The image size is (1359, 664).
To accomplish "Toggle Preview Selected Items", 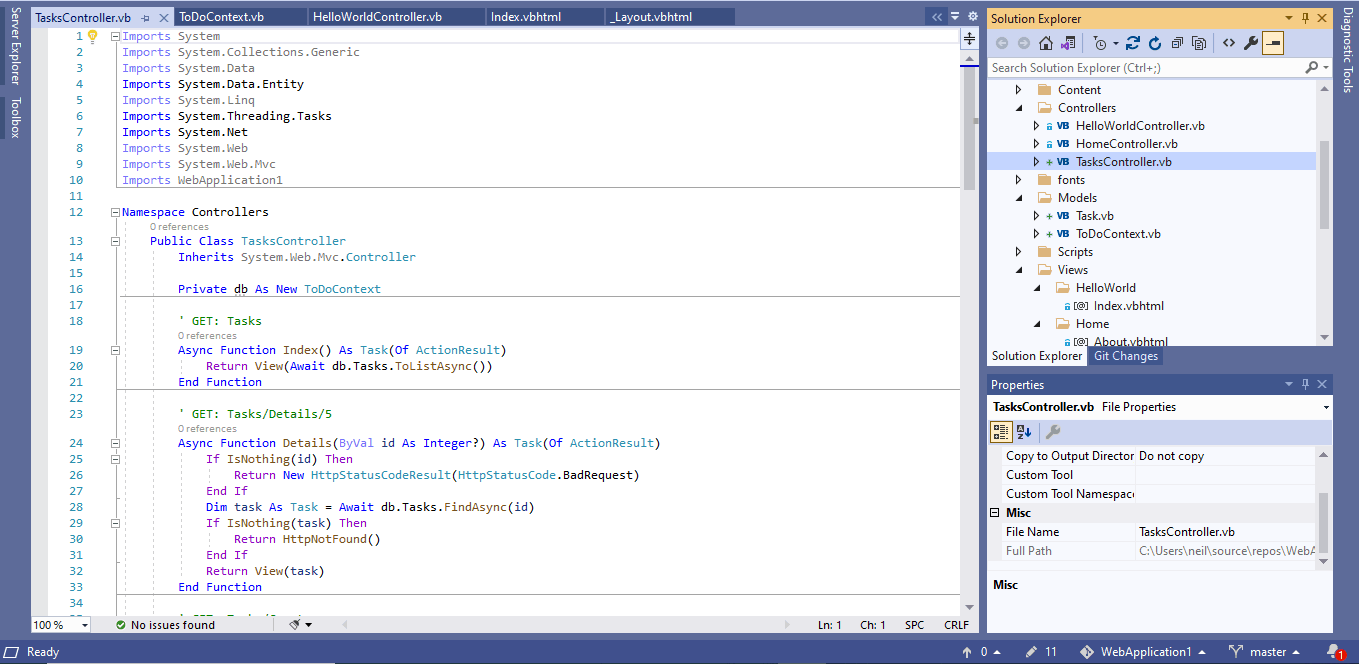I will point(1272,42).
